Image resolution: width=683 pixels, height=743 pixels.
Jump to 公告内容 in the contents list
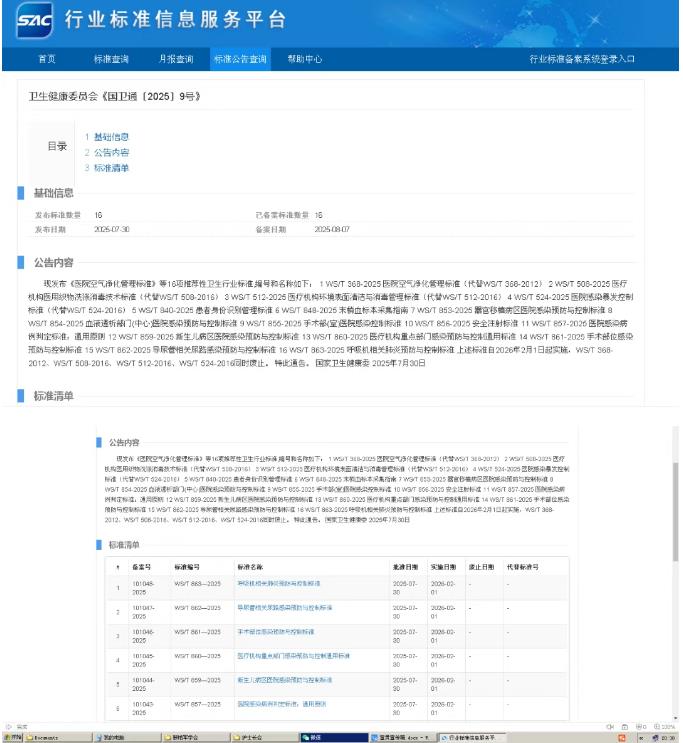point(111,152)
